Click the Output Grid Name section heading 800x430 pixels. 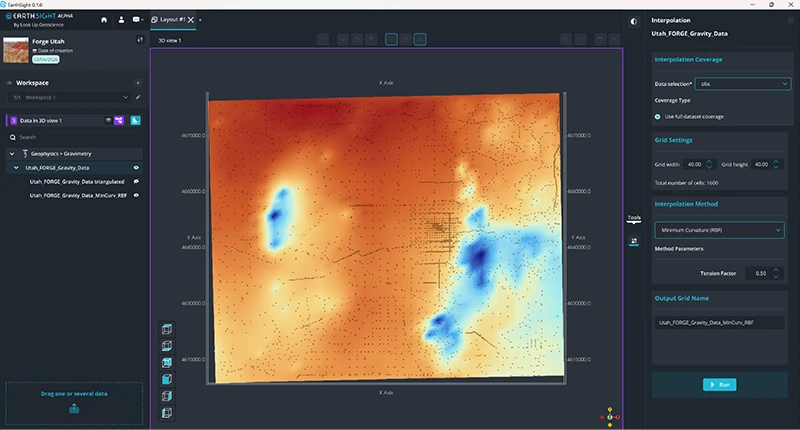pyautogui.click(x=682, y=298)
